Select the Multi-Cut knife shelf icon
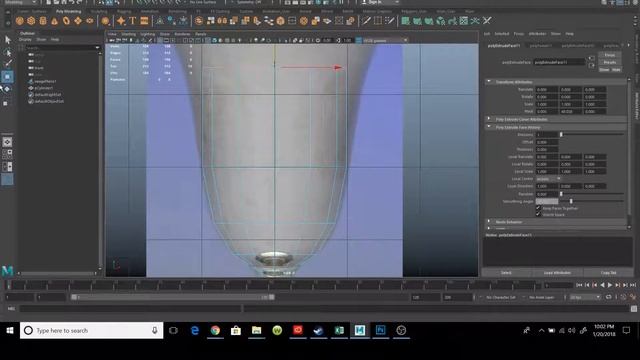This screenshot has height=360, width=640. tap(367, 21)
